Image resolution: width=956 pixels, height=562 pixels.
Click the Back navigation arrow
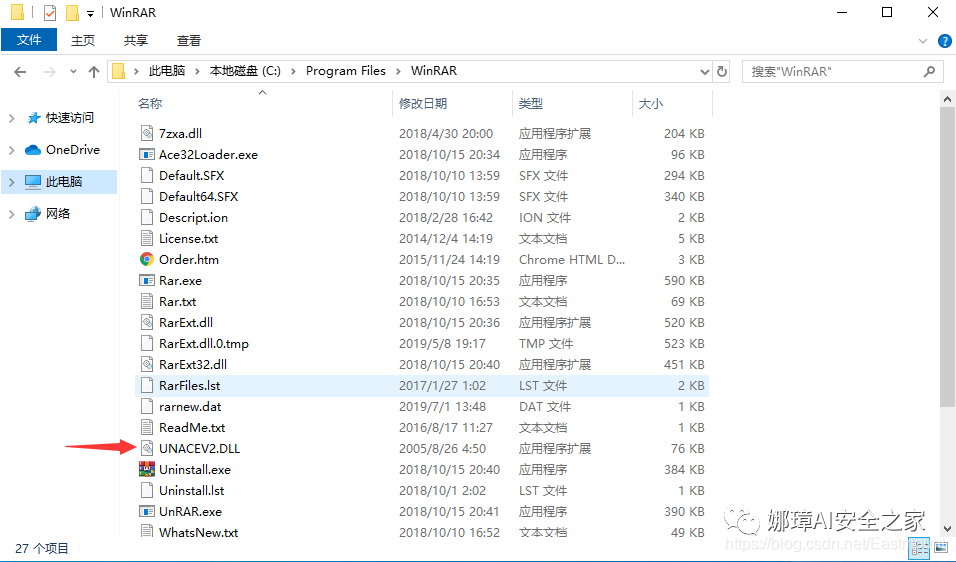coord(20,72)
